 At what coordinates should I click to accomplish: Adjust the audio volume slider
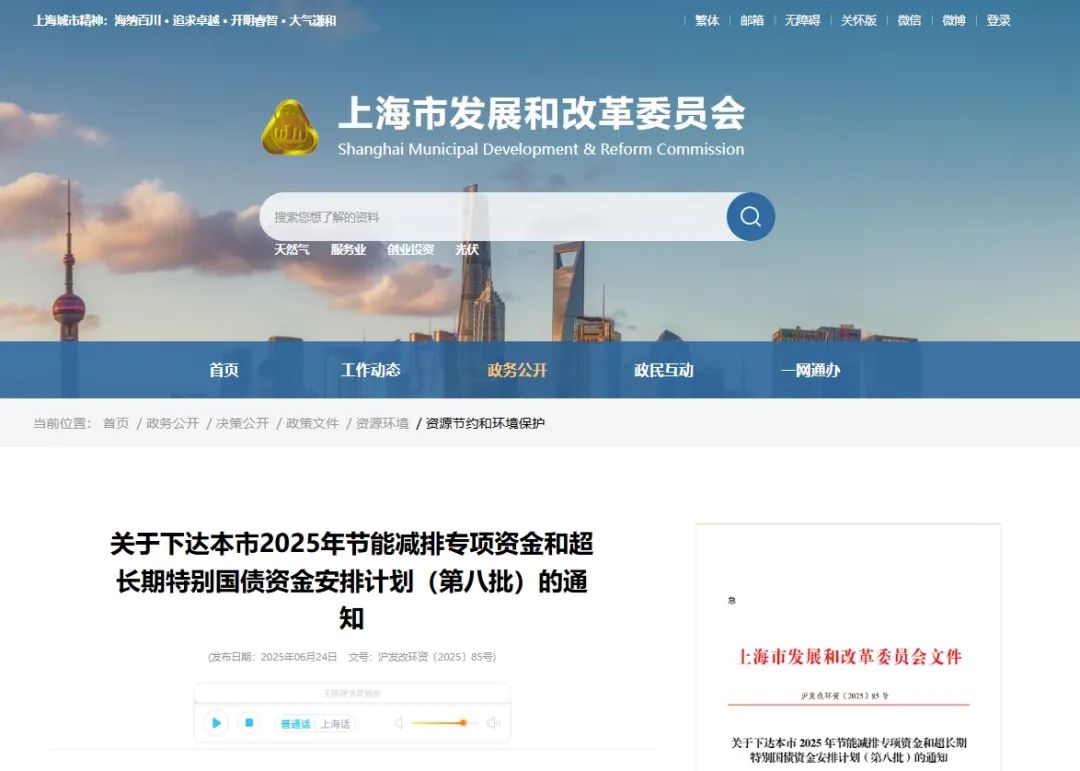(440, 723)
